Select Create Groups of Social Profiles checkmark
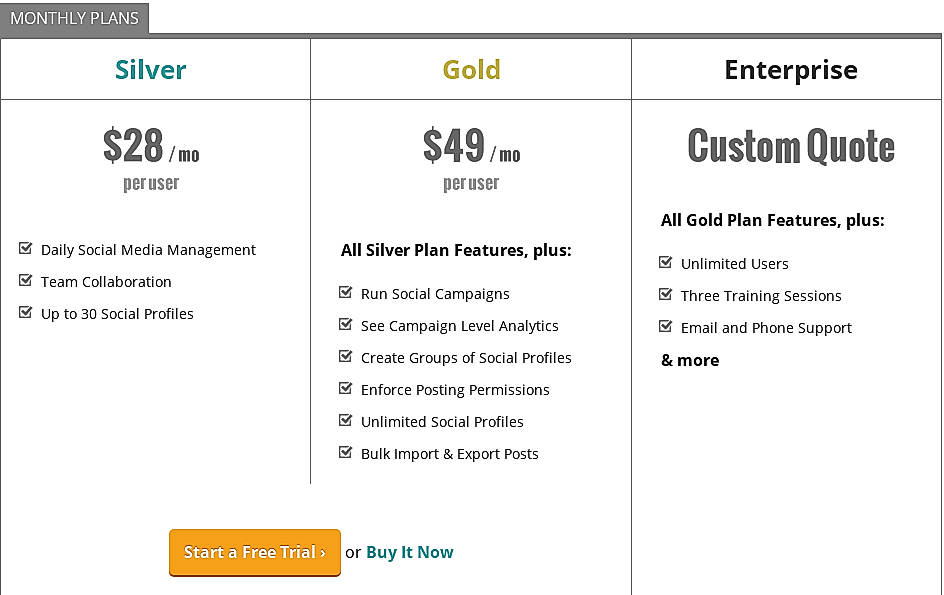Screen dimensions: 944x595 tap(346, 357)
